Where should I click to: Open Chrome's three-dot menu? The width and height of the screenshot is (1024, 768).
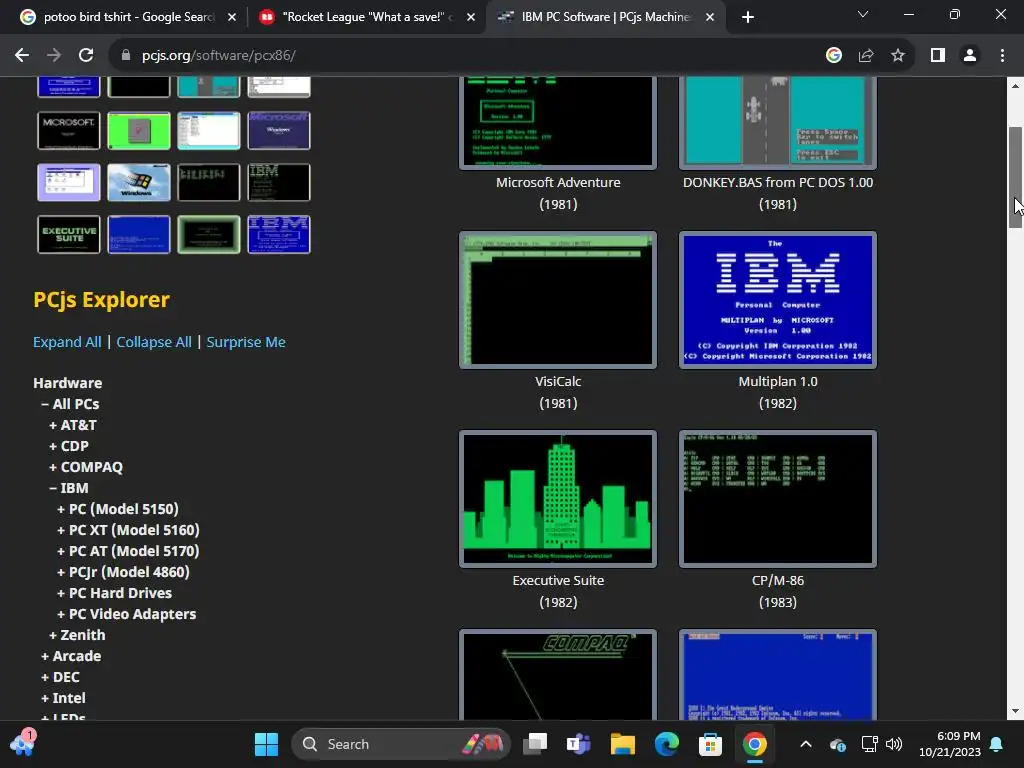pos(1002,56)
